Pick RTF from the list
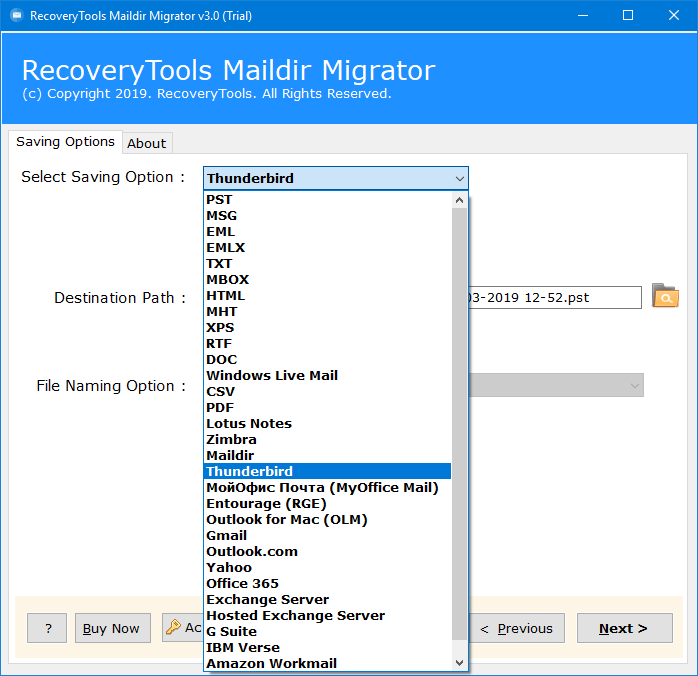The image size is (698, 676). [x=327, y=344]
